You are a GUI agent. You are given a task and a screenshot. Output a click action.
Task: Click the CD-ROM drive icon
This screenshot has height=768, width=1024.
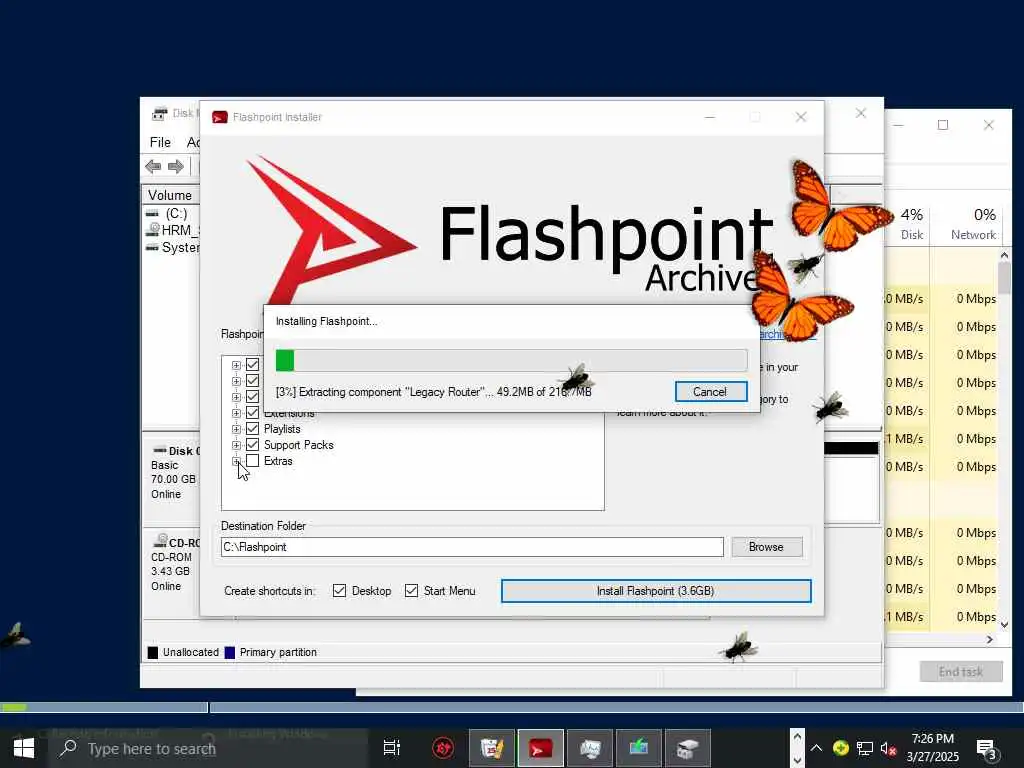coord(160,541)
